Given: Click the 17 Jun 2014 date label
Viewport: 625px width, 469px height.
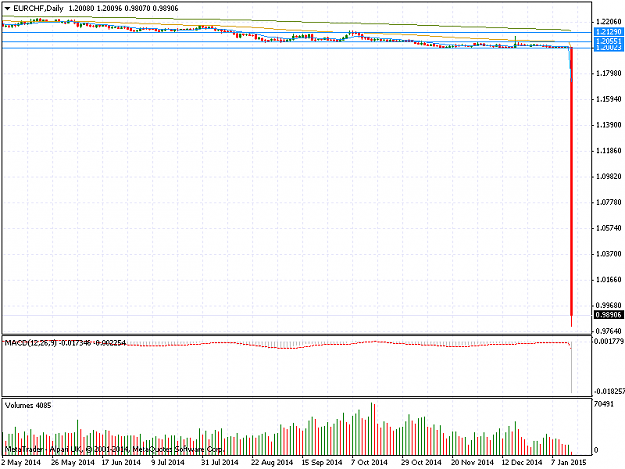Looking at the screenshot, I should pos(121,462).
